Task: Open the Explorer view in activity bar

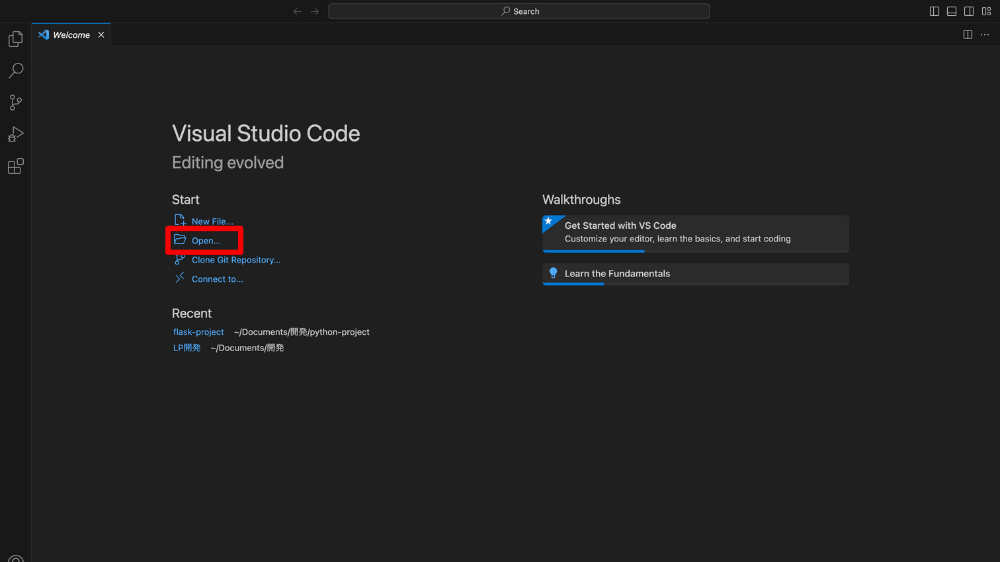Action: coord(15,39)
